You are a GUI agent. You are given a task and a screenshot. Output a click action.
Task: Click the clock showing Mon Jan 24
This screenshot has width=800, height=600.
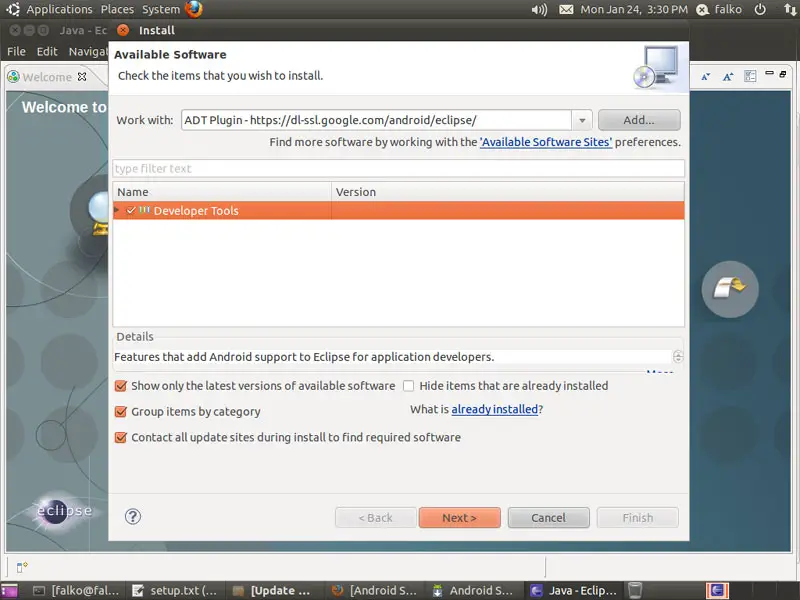click(x=634, y=10)
